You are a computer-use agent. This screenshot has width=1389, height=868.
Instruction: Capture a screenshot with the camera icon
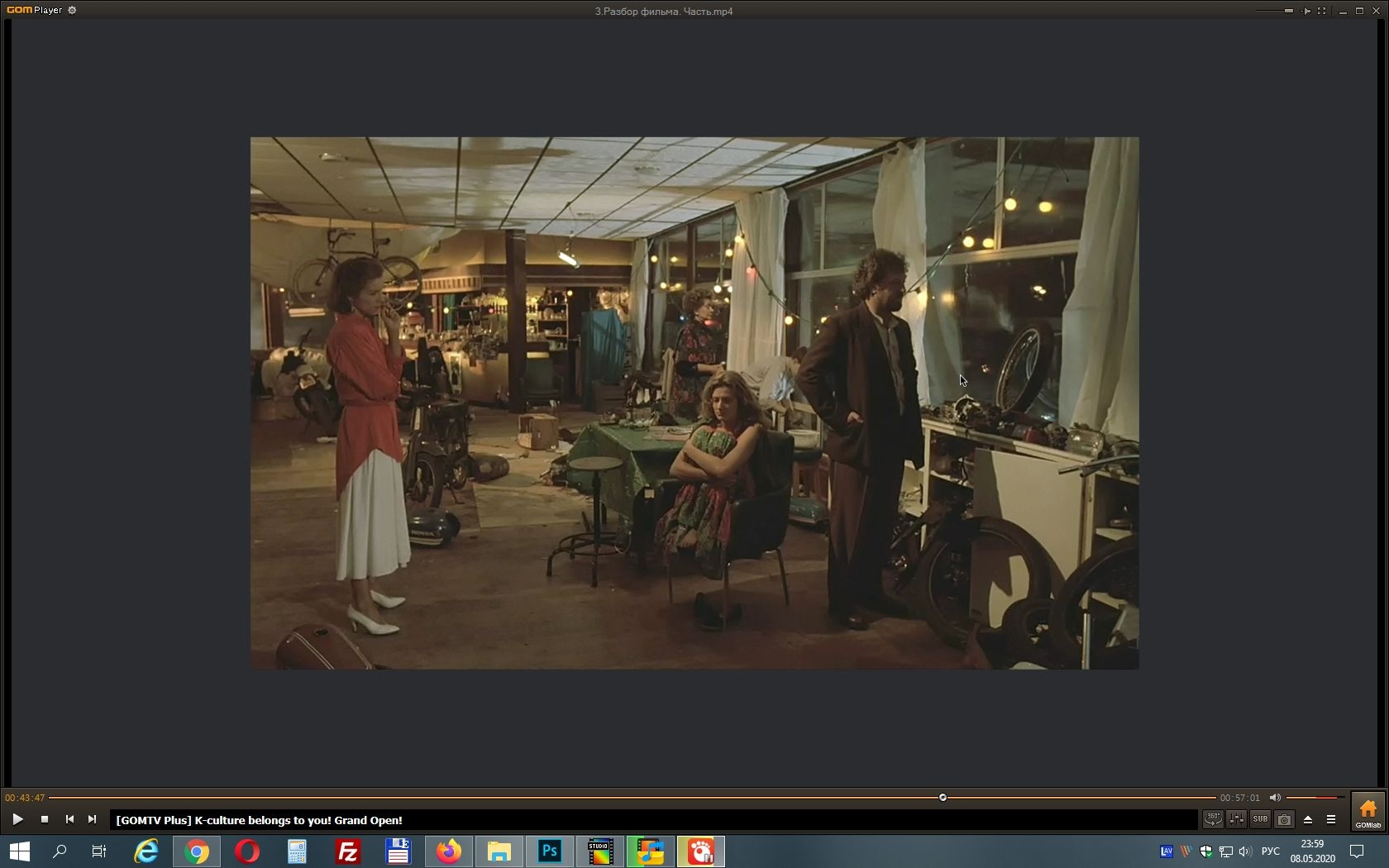[1284, 819]
